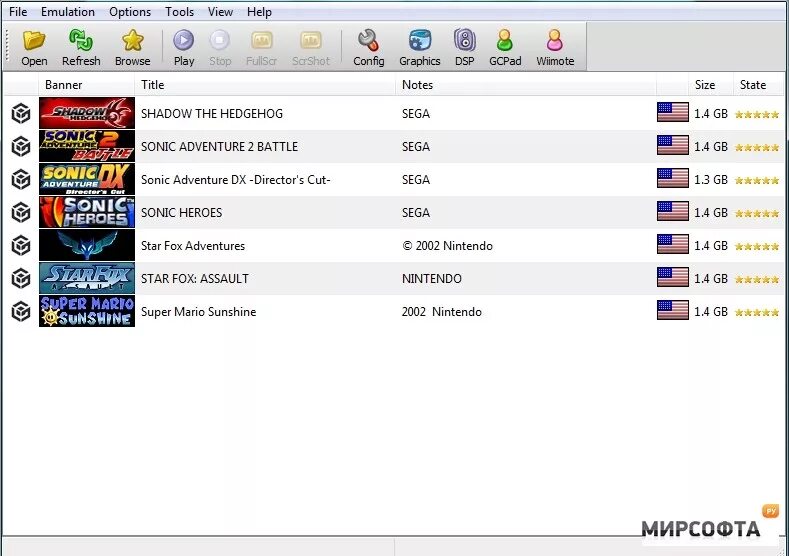Click the ScrShot toolbar icon
Screen dimensions: 789x556
(x=310, y=41)
